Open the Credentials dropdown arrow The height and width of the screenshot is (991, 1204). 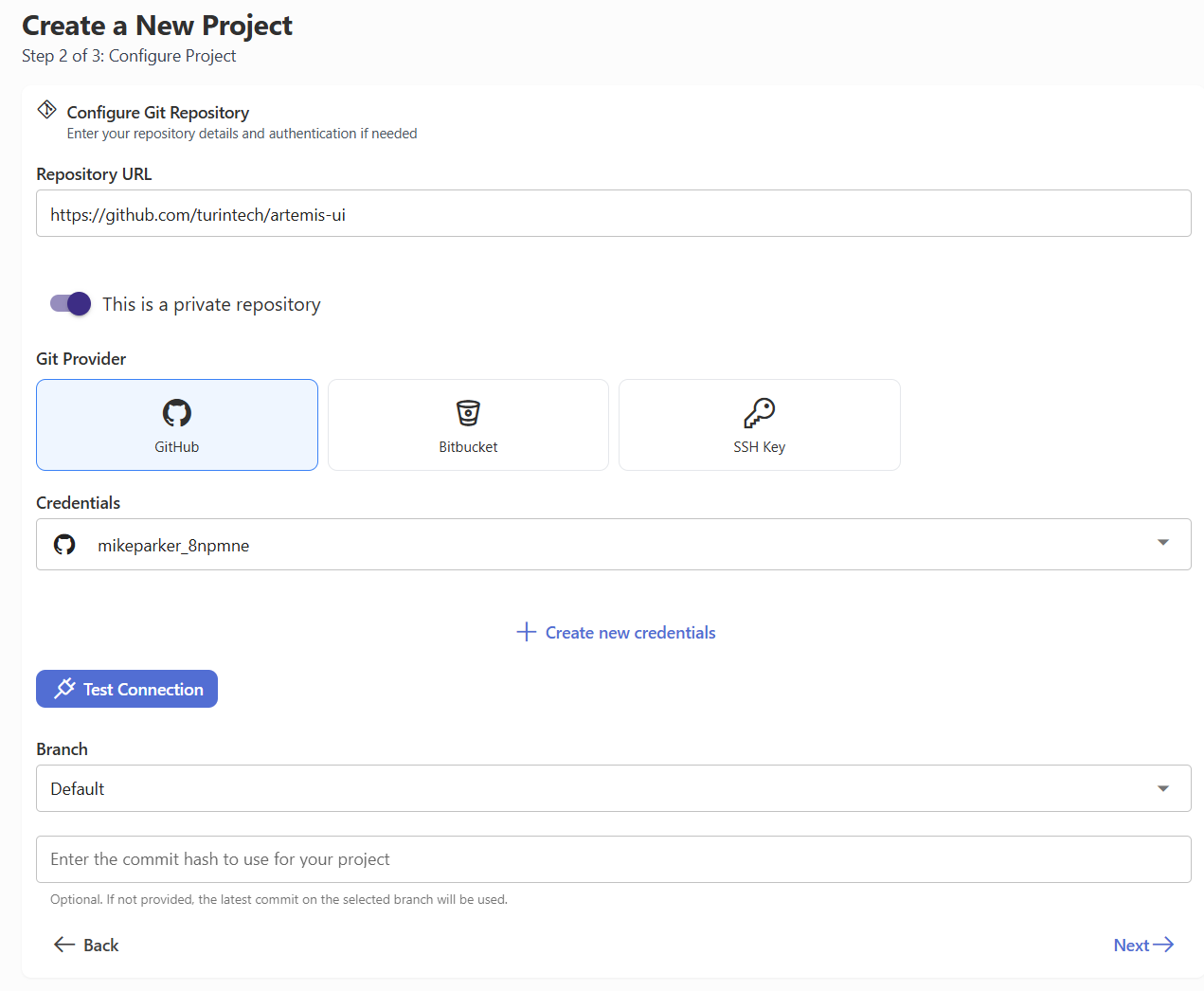pyautogui.click(x=1163, y=543)
